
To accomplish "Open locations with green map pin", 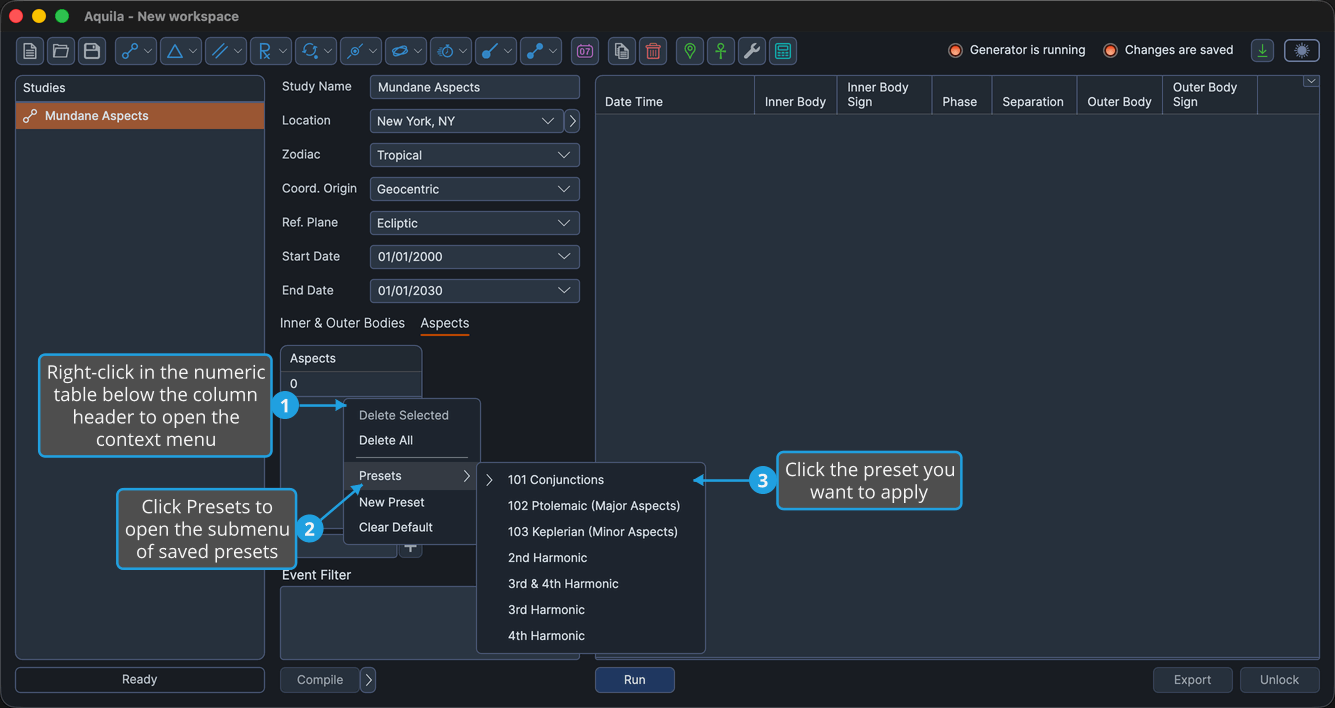I will tap(690, 51).
